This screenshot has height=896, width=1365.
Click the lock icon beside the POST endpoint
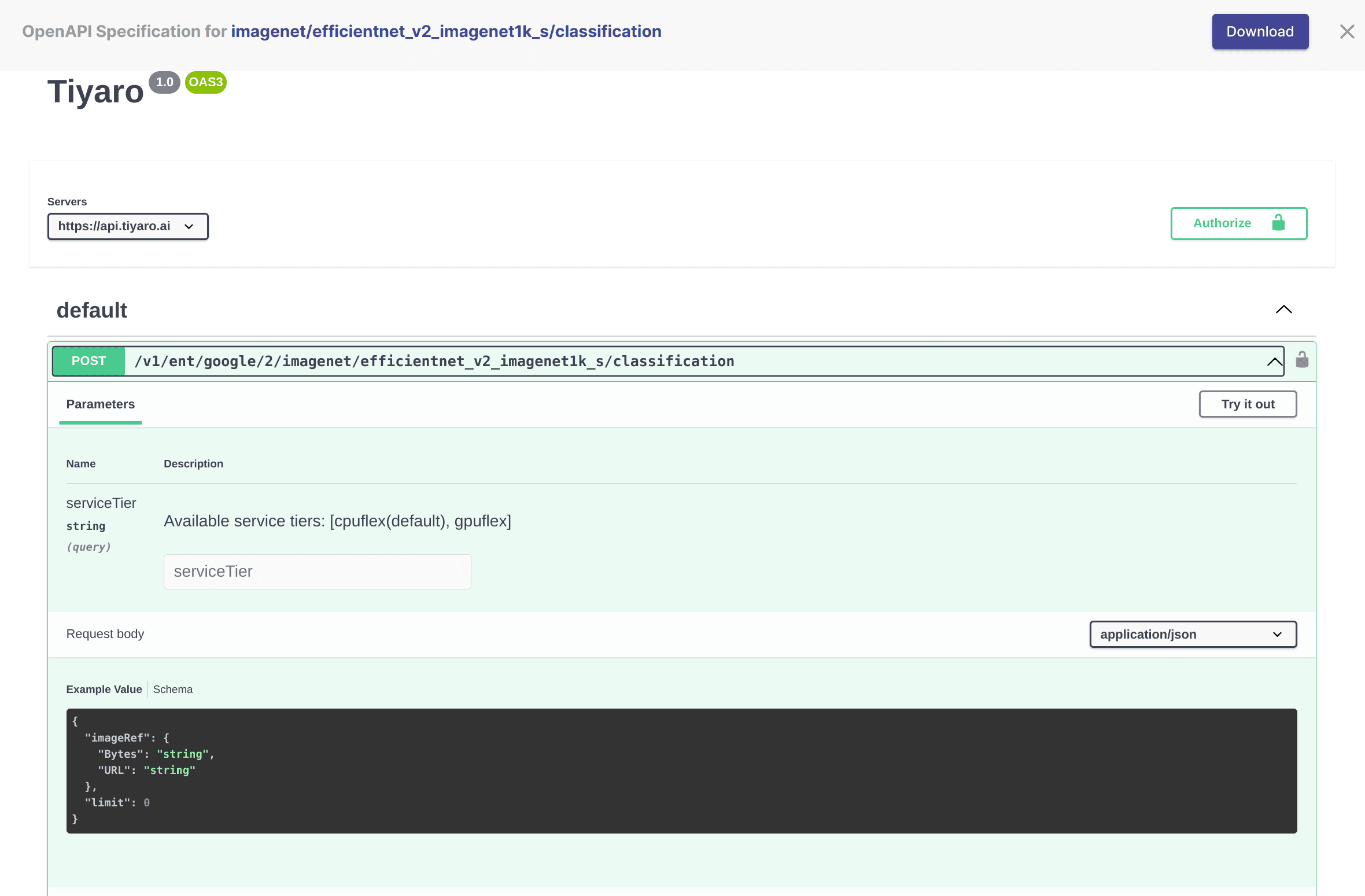1302,360
